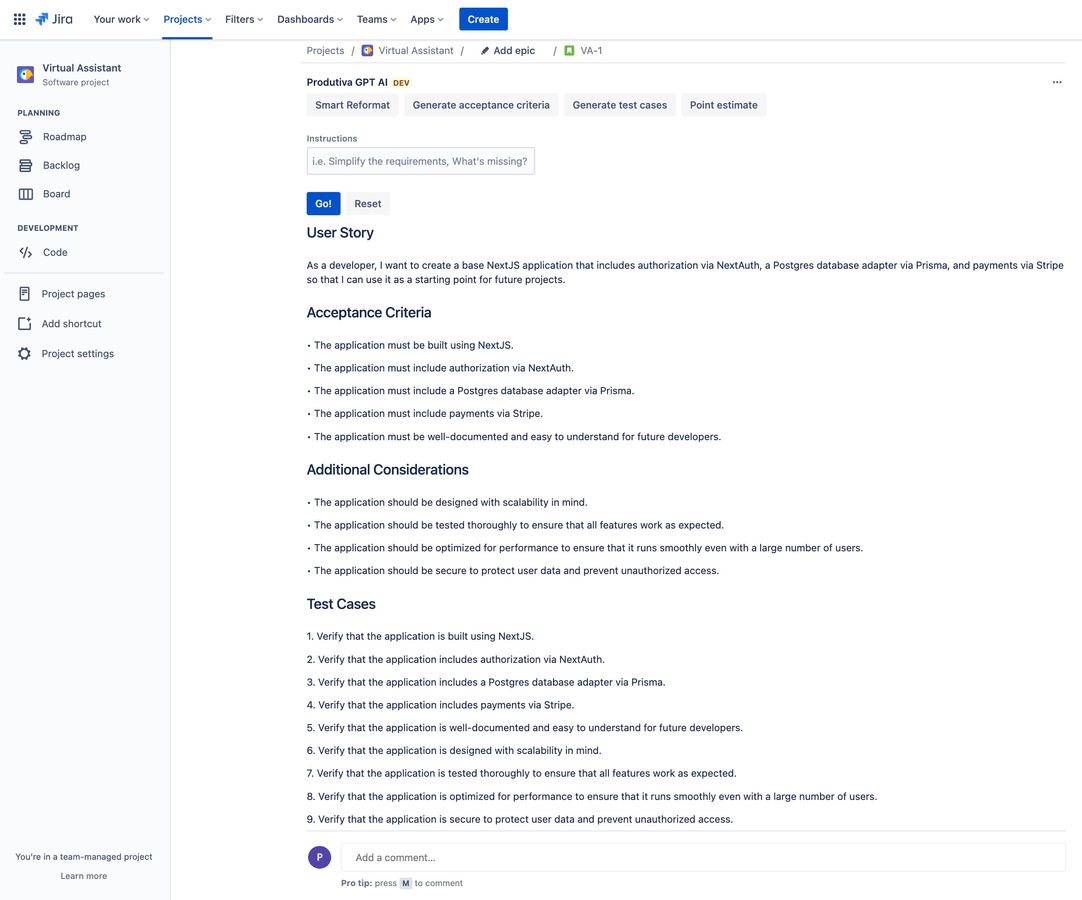Click the User Story heading
The image size is (1082, 900).
tap(340, 233)
